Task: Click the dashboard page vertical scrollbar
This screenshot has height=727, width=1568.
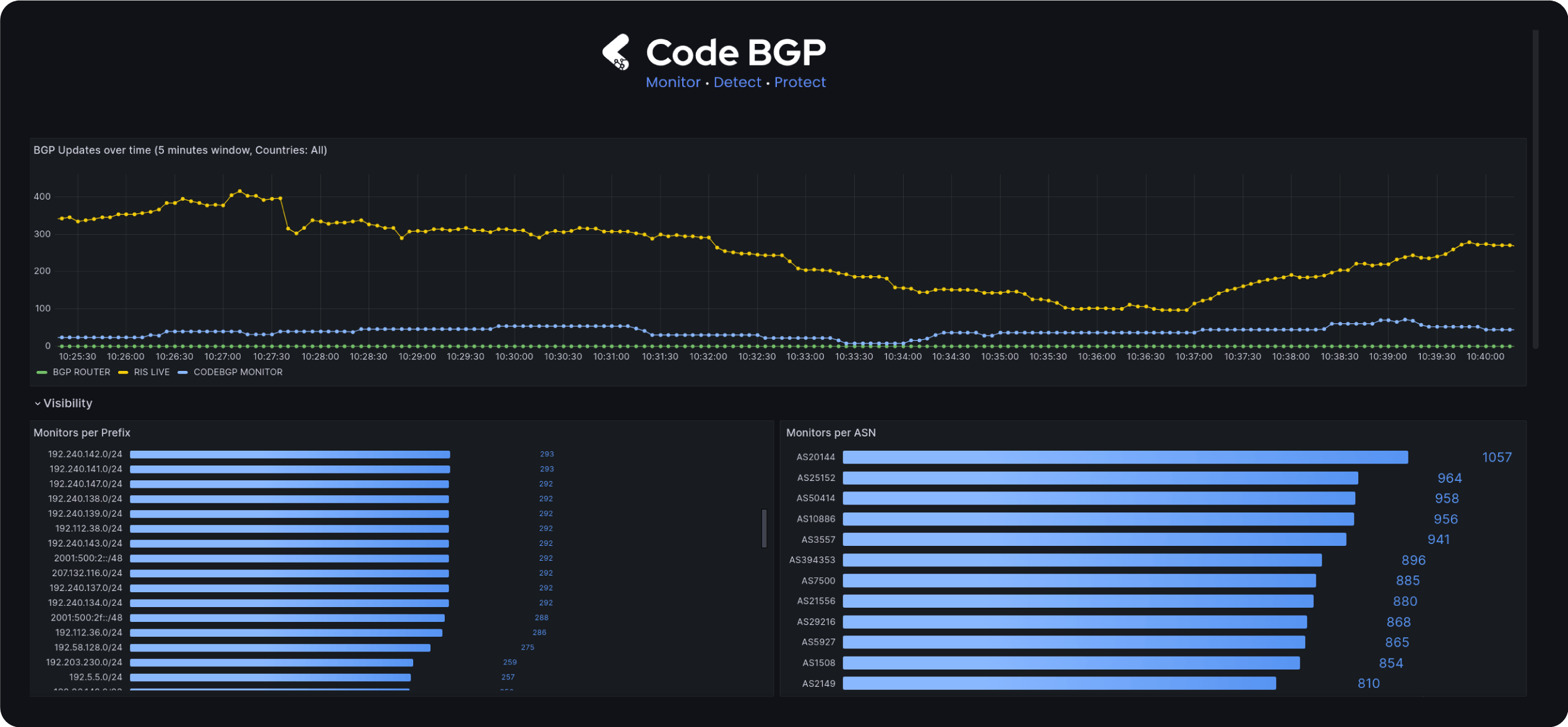Action: point(1535,189)
